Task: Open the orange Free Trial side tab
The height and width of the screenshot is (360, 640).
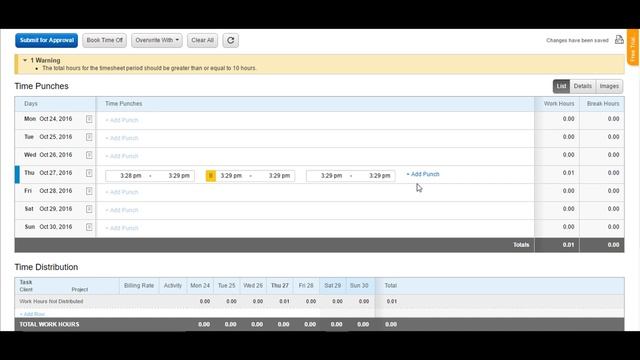Action: coord(633,47)
